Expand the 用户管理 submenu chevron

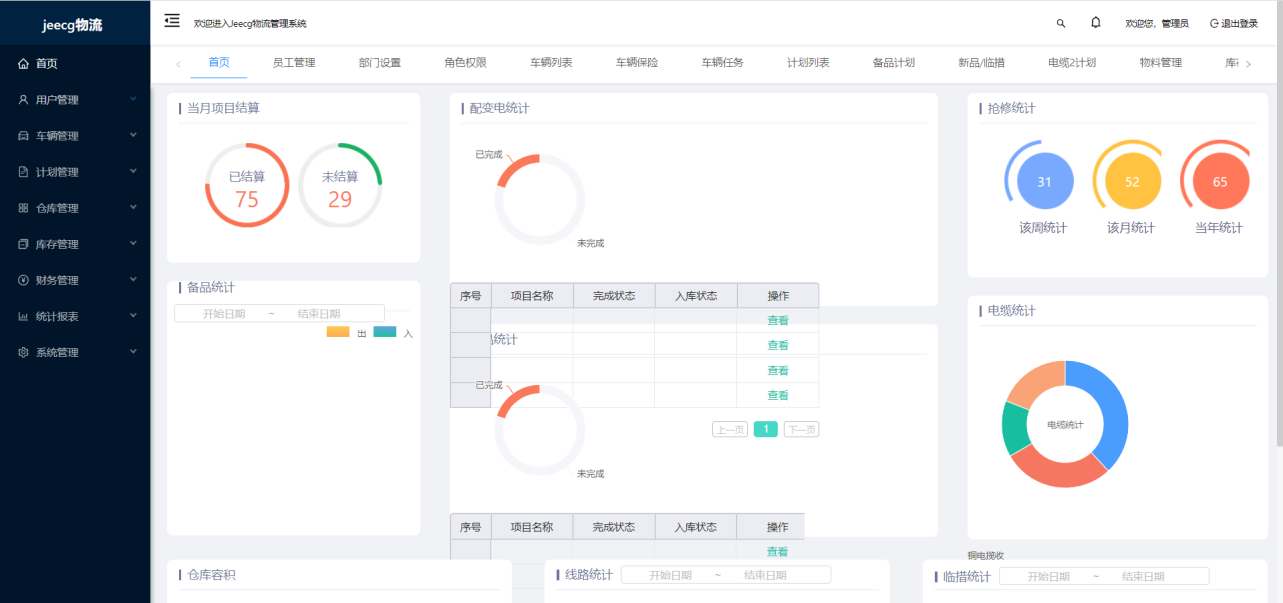point(133,99)
